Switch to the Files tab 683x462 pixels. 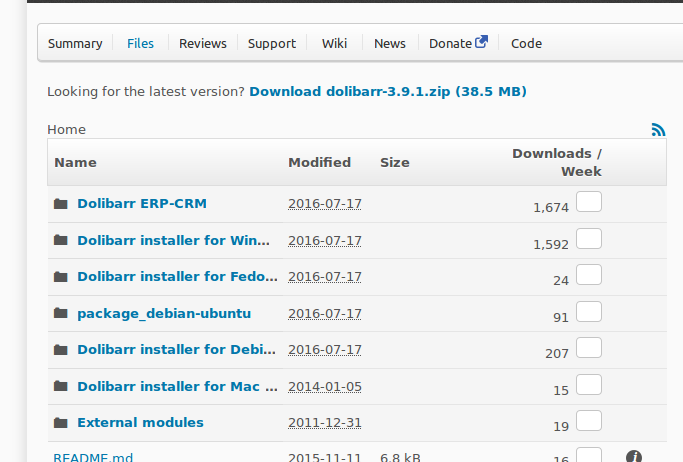pos(140,44)
